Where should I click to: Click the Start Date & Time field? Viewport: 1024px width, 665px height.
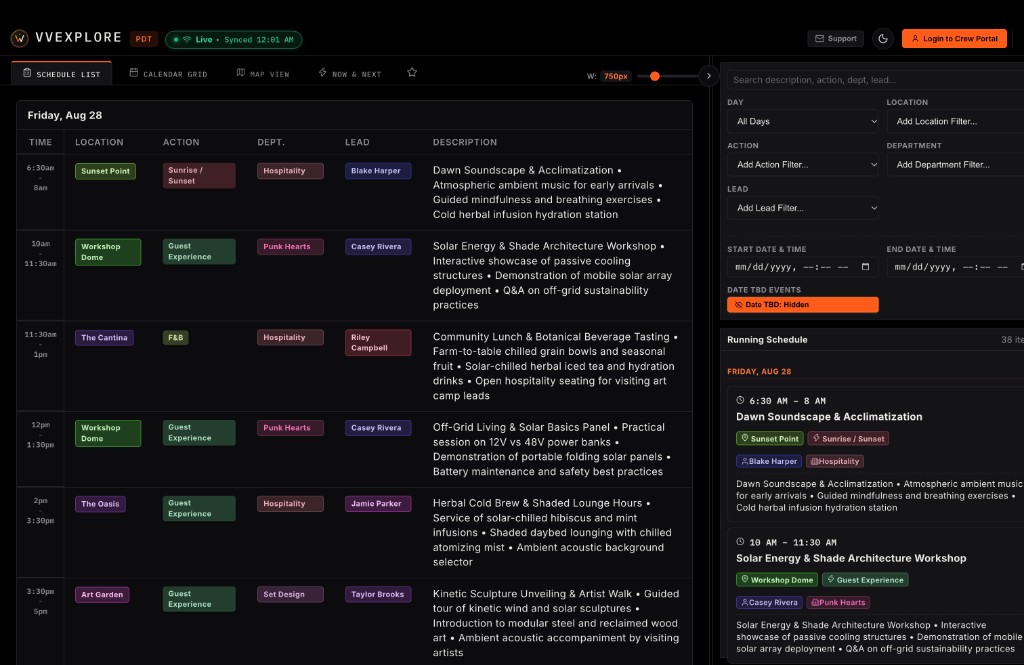[803, 267]
